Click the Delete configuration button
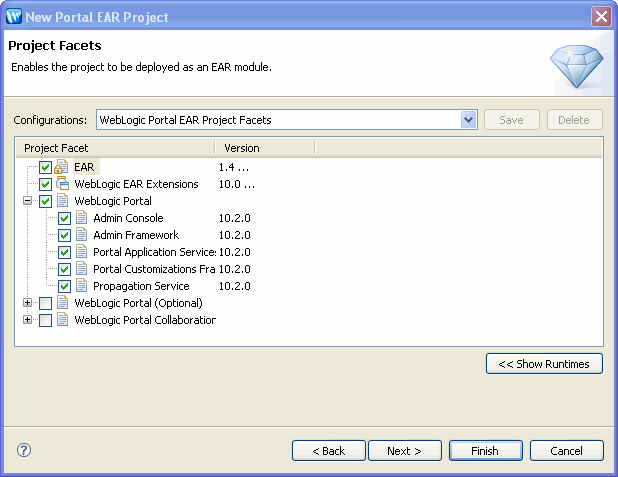 tap(574, 119)
